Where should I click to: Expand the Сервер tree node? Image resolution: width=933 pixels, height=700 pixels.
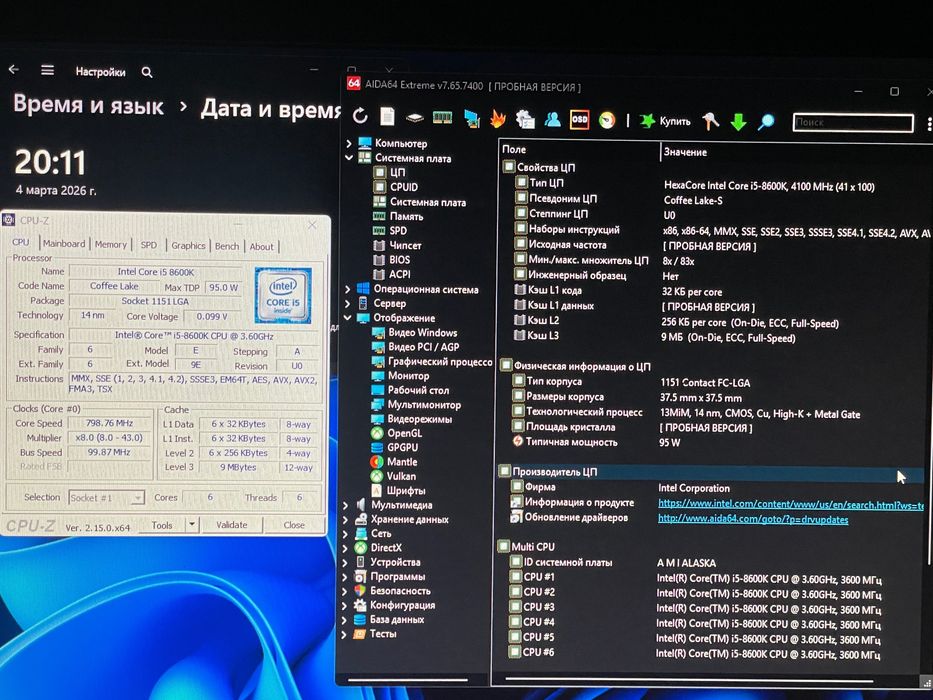pos(347,304)
